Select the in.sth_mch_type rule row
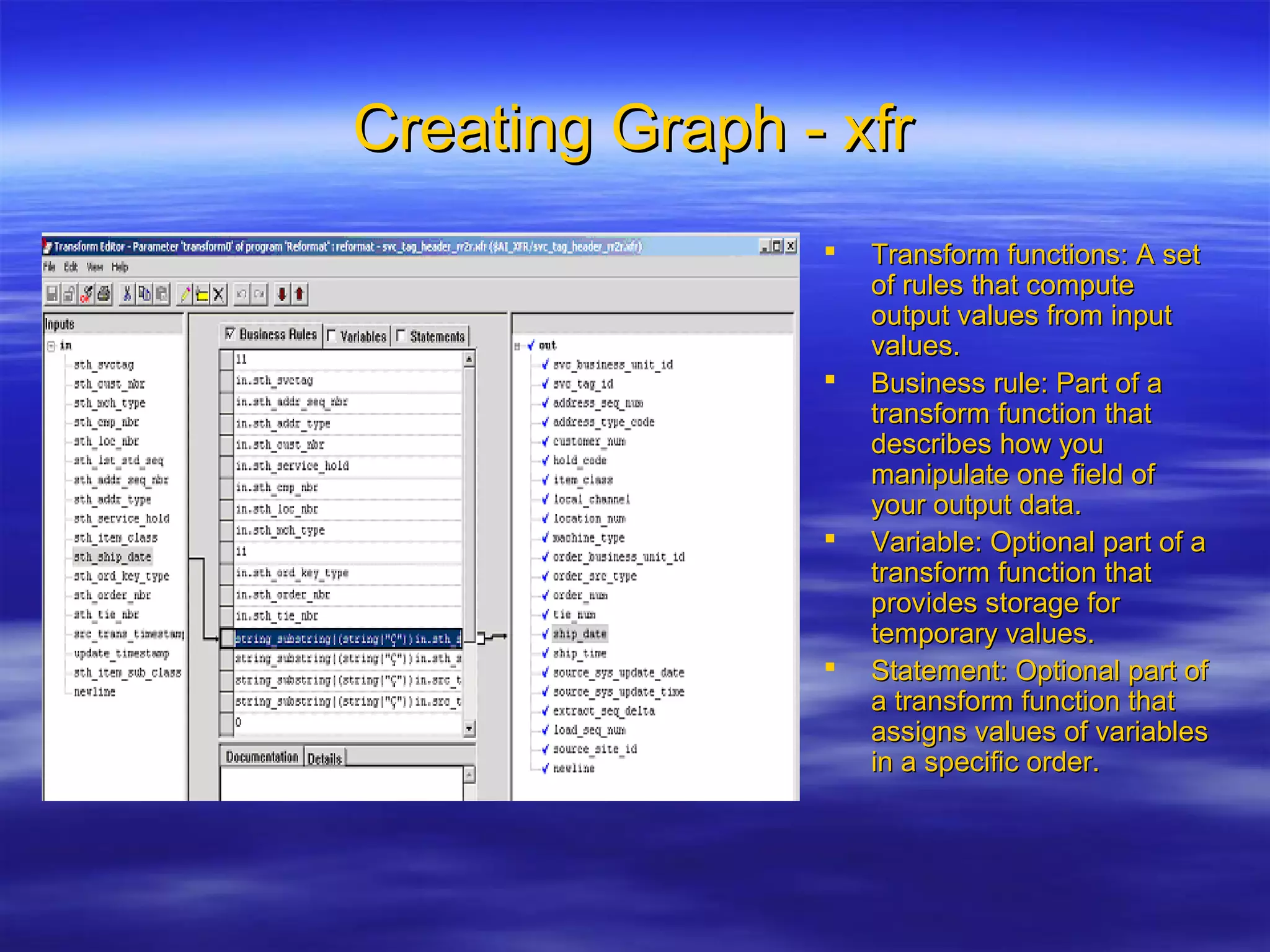 tap(348, 531)
